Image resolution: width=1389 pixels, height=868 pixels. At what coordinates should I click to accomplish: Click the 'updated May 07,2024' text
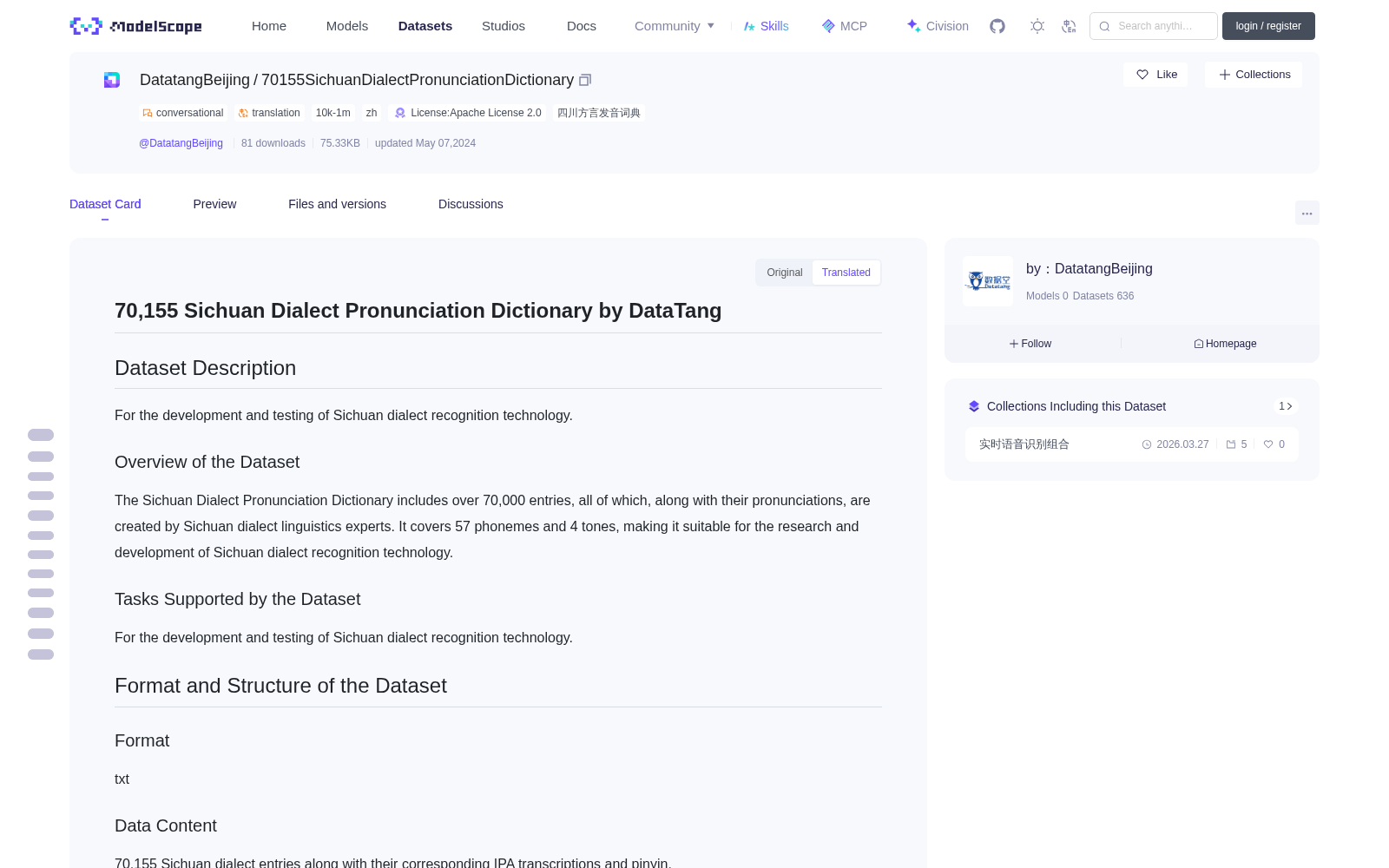tap(425, 143)
